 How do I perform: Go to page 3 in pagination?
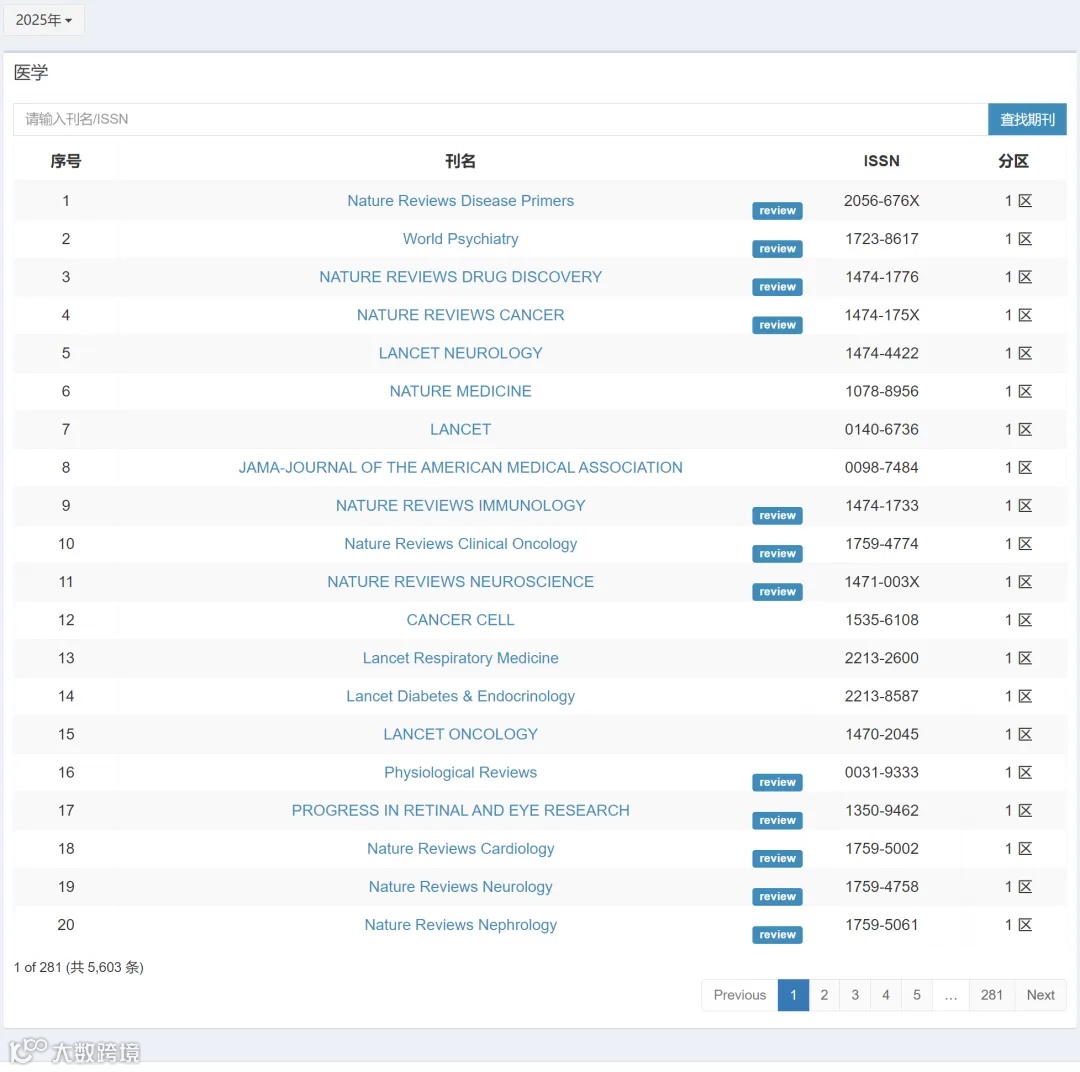(x=855, y=995)
